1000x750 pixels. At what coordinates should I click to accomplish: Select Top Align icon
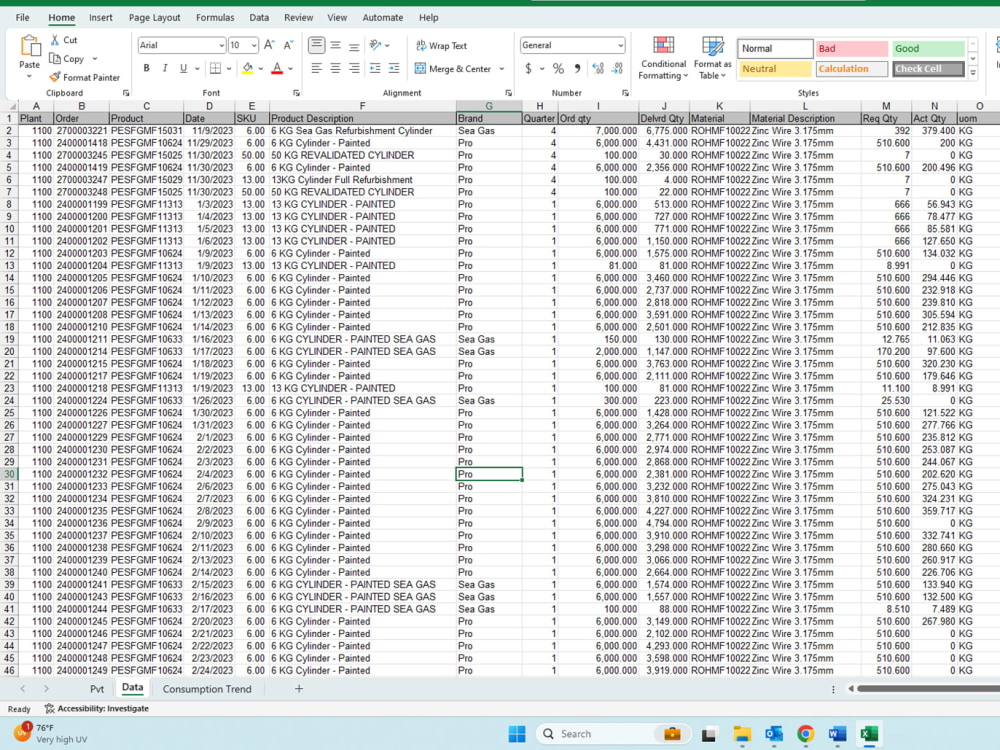point(316,45)
